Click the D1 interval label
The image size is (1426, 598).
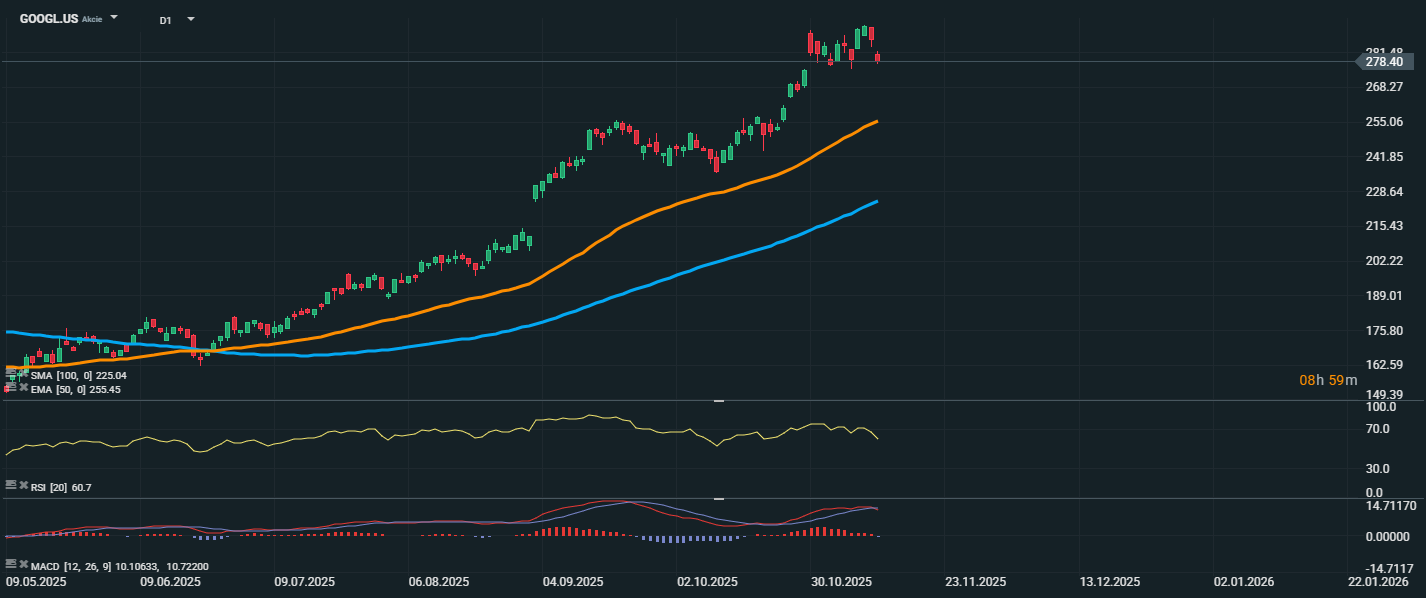(x=166, y=20)
